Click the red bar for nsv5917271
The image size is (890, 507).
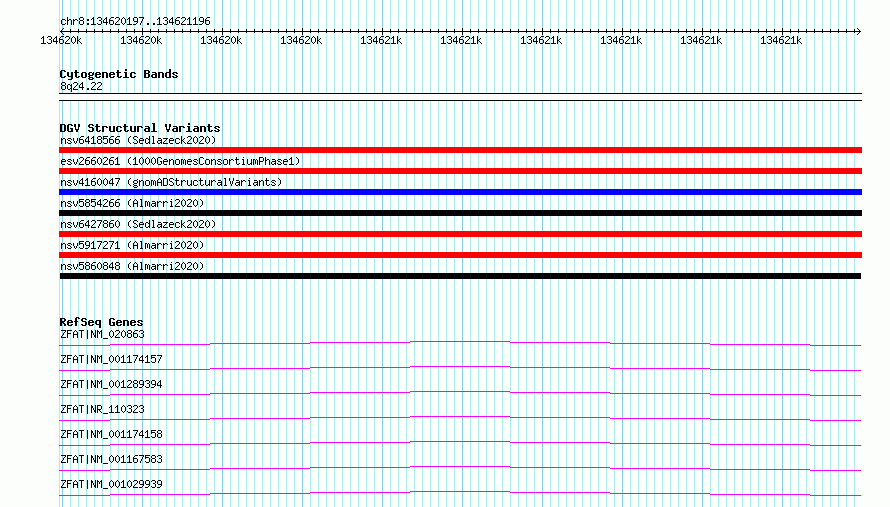click(x=460, y=255)
